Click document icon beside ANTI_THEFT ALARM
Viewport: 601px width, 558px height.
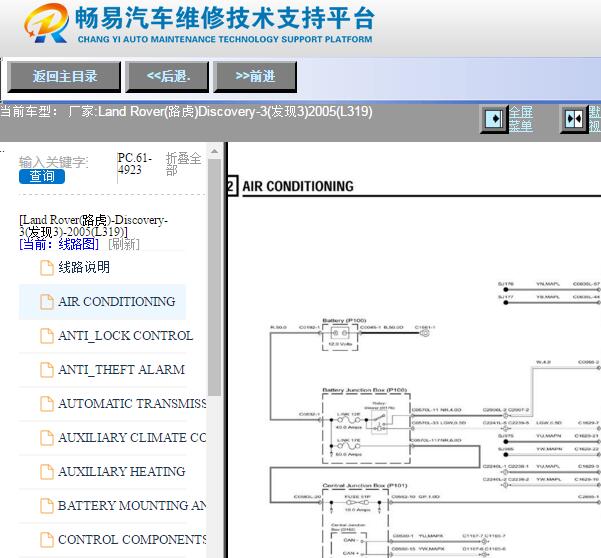tap(47, 370)
